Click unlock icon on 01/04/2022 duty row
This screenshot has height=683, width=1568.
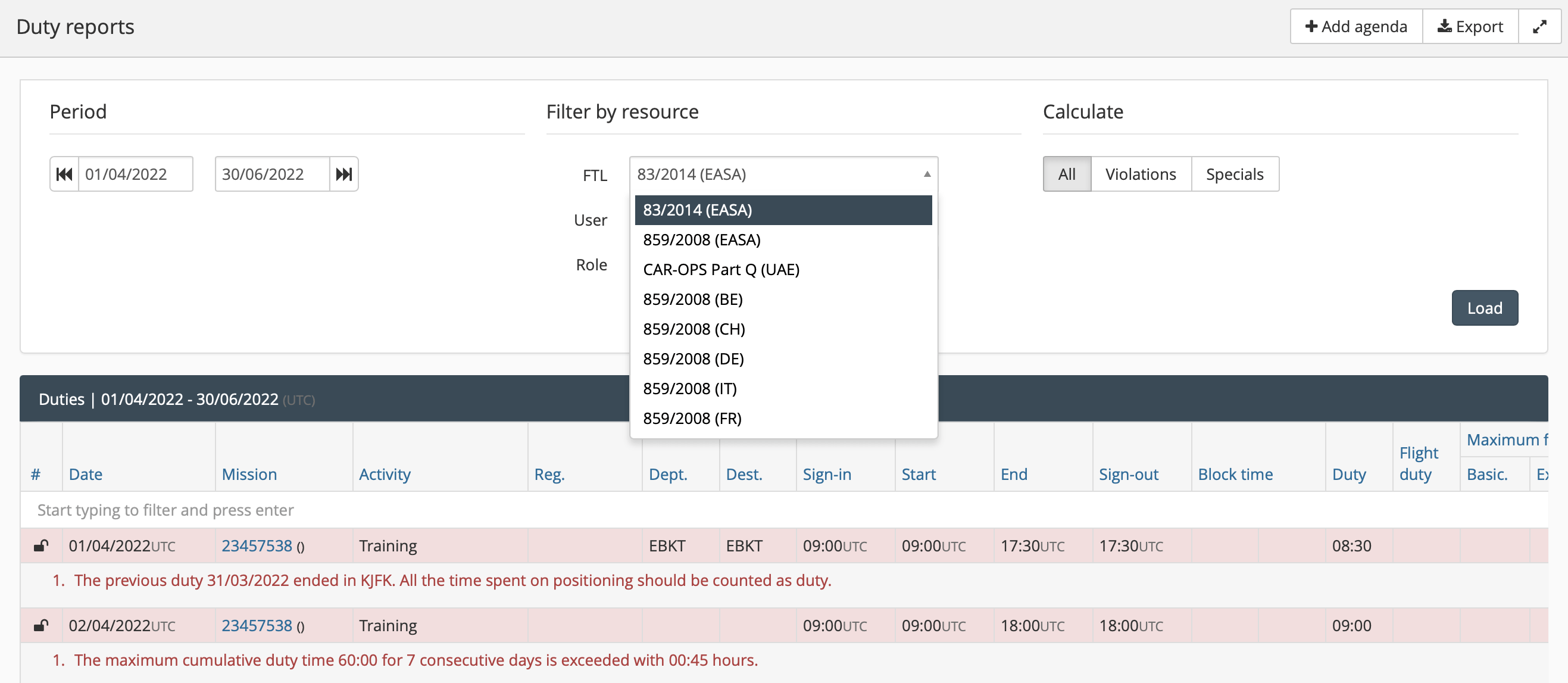pos(42,545)
